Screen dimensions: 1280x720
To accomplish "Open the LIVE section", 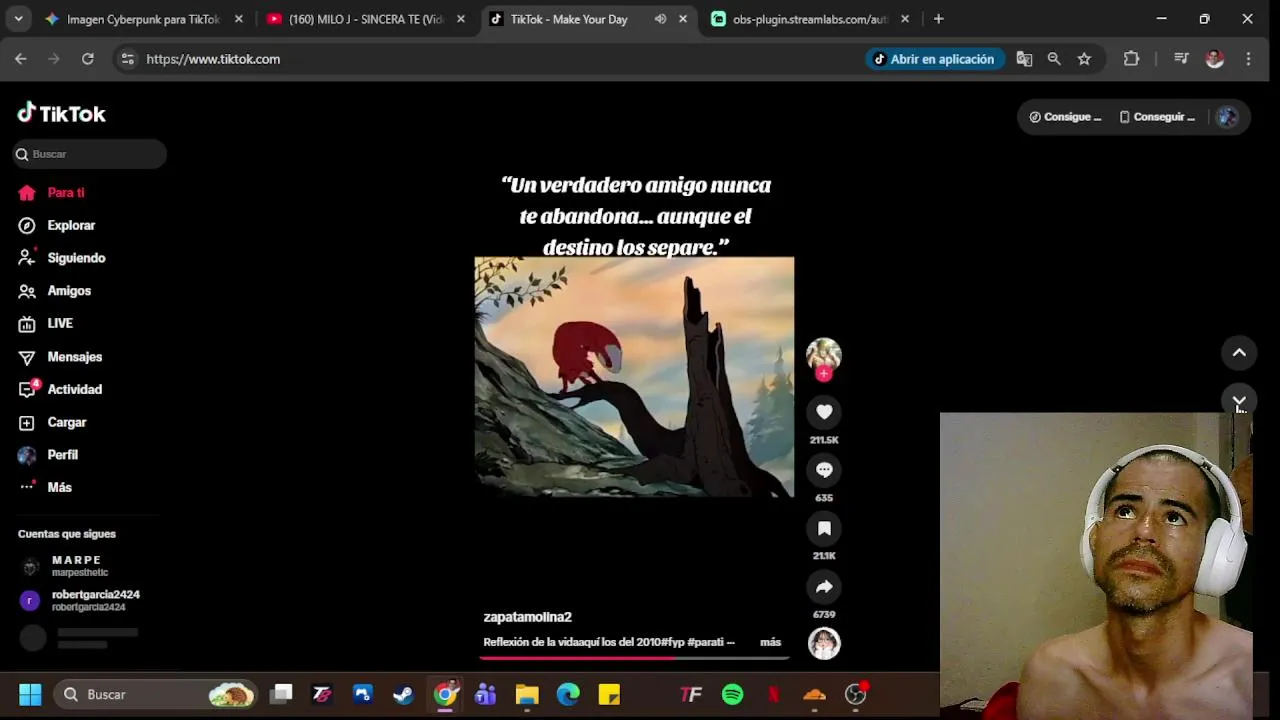I will point(60,324).
